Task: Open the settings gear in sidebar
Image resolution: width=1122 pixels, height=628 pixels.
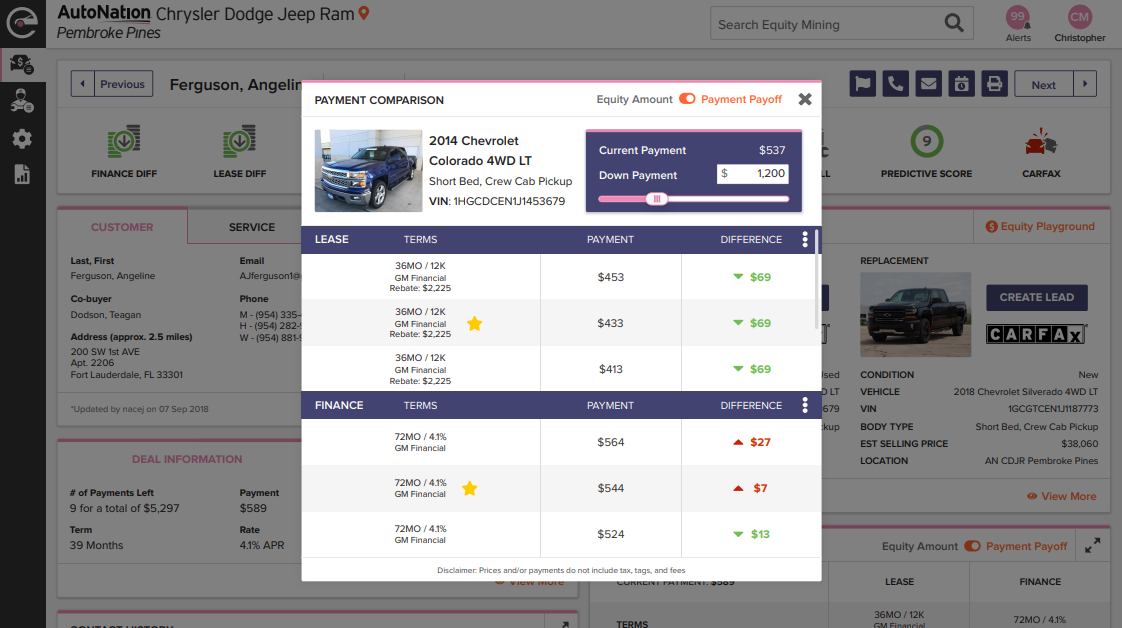Action: click(x=22, y=138)
